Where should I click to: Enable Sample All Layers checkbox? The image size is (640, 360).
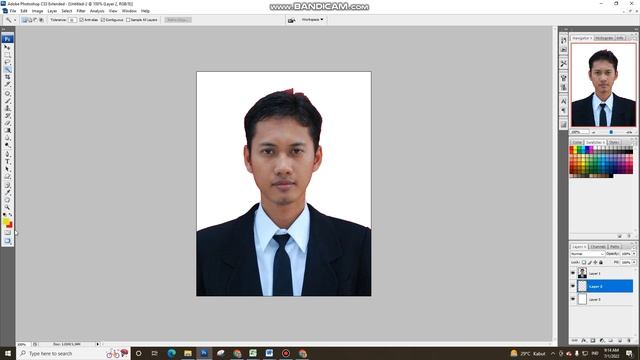128,20
